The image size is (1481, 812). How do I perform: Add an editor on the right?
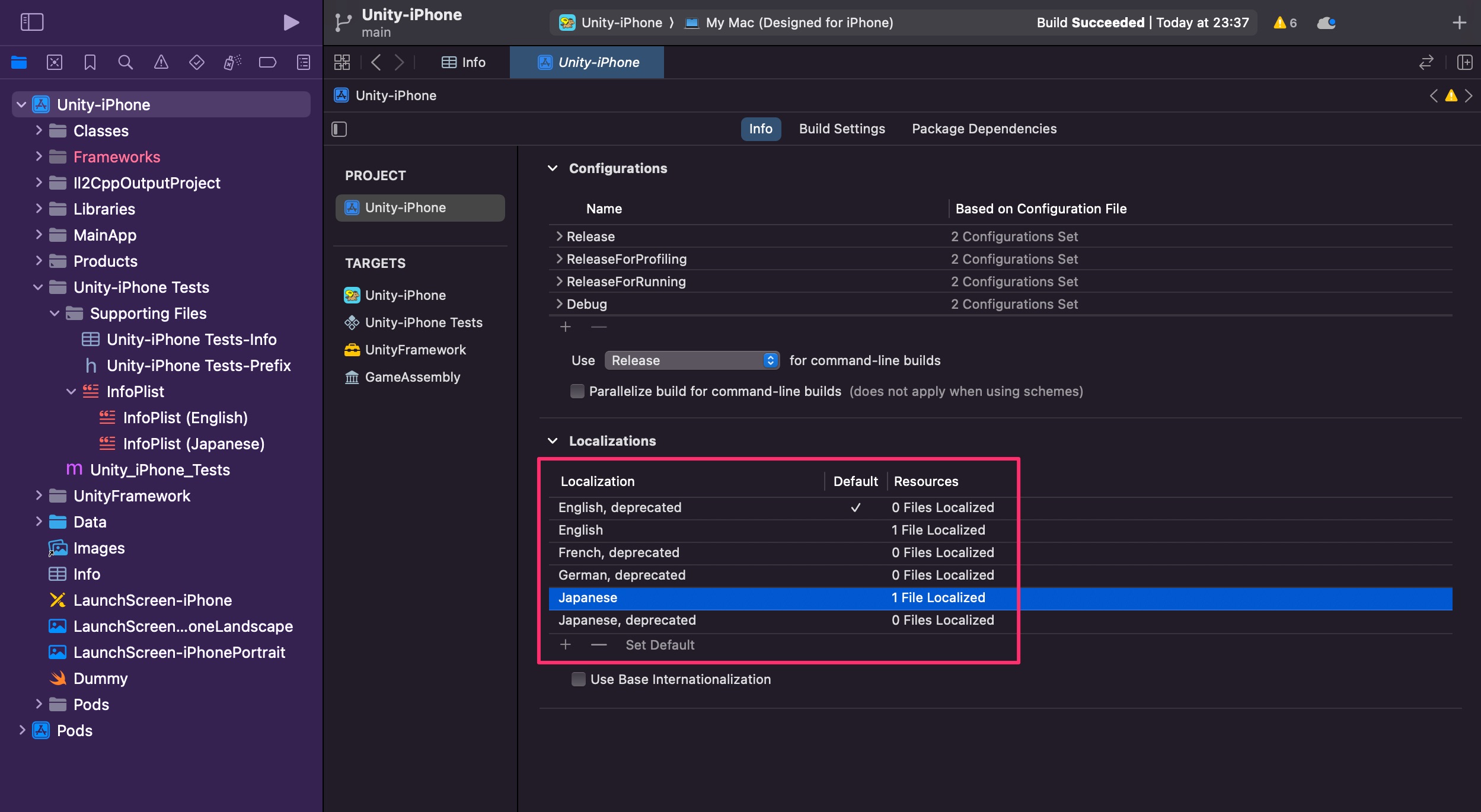(x=1465, y=62)
